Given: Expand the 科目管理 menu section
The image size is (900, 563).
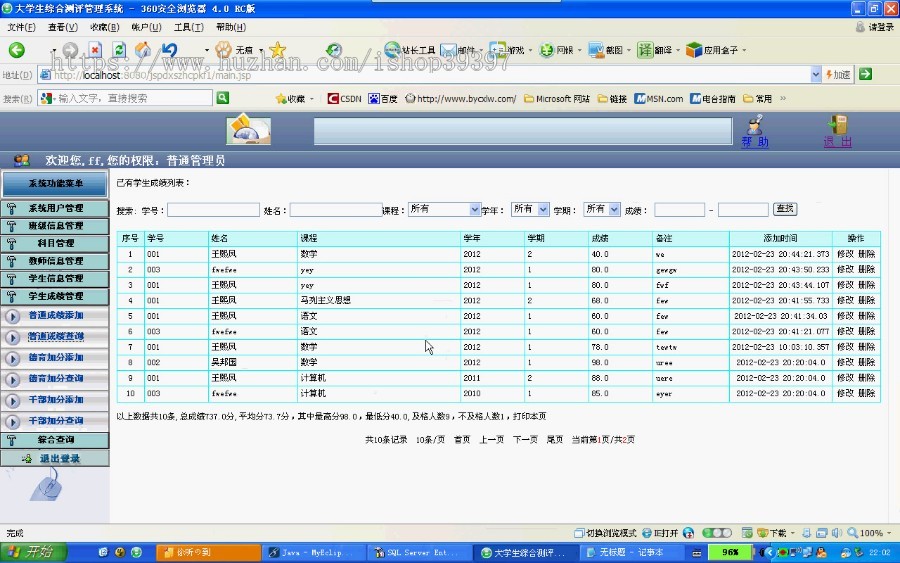Looking at the screenshot, I should pos(55,243).
